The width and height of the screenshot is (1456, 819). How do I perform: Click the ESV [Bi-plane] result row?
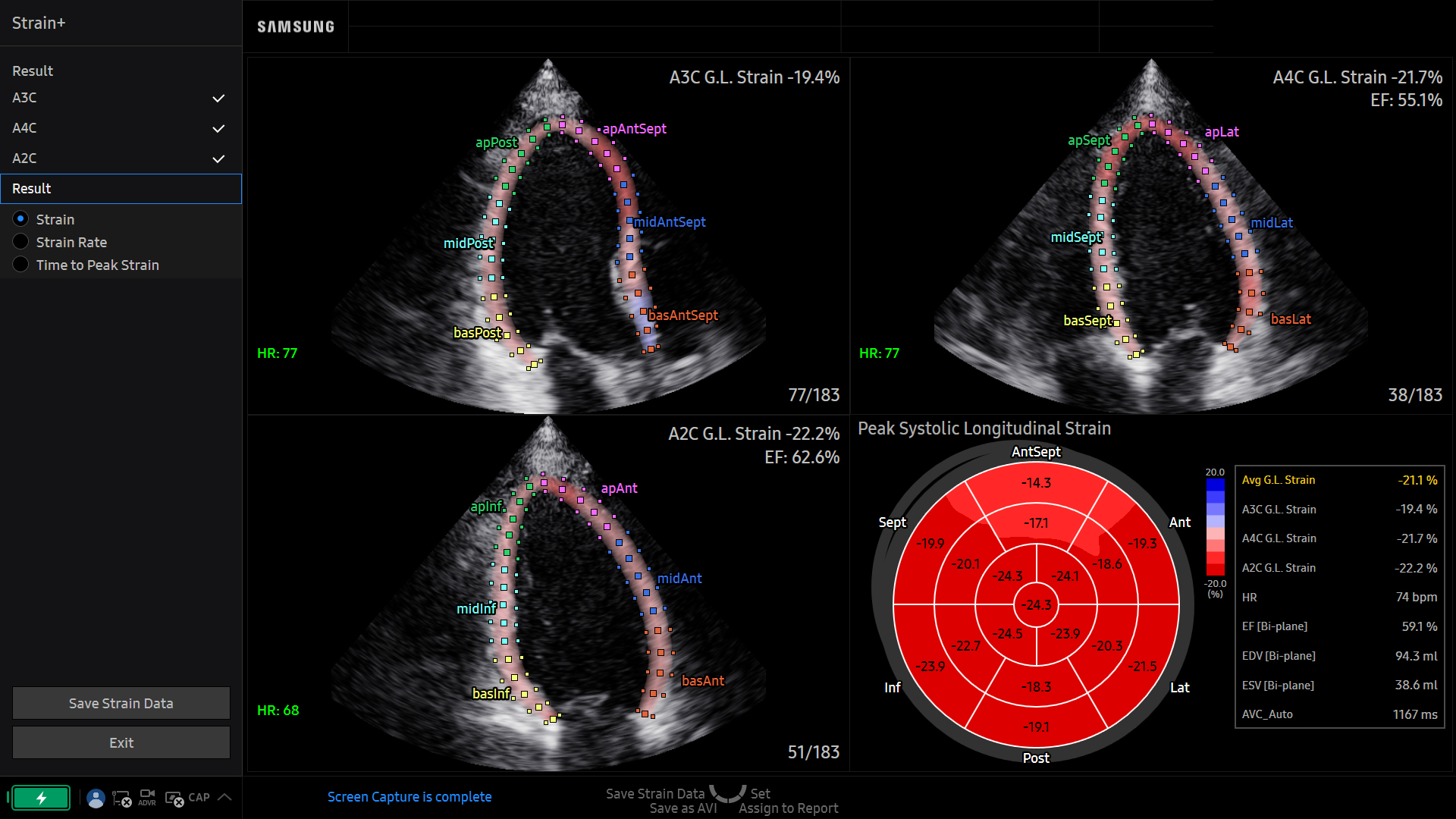pyautogui.click(x=1340, y=685)
